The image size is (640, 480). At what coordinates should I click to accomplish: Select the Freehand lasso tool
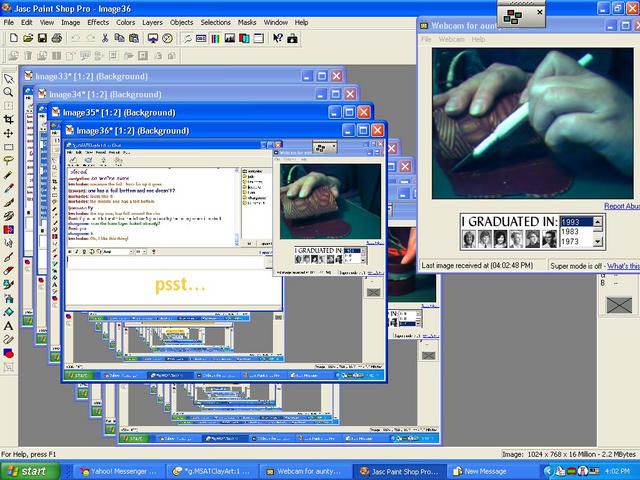[x=9, y=161]
